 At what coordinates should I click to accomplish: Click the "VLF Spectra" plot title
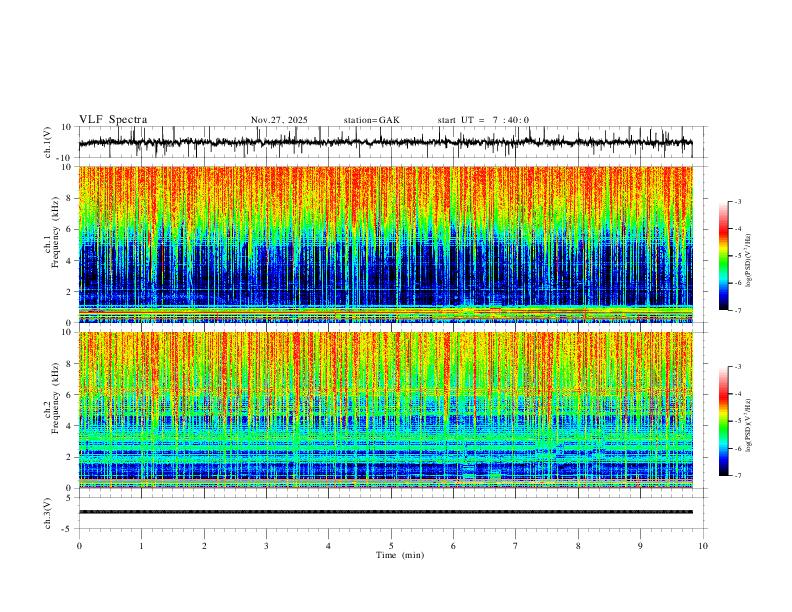(113, 120)
